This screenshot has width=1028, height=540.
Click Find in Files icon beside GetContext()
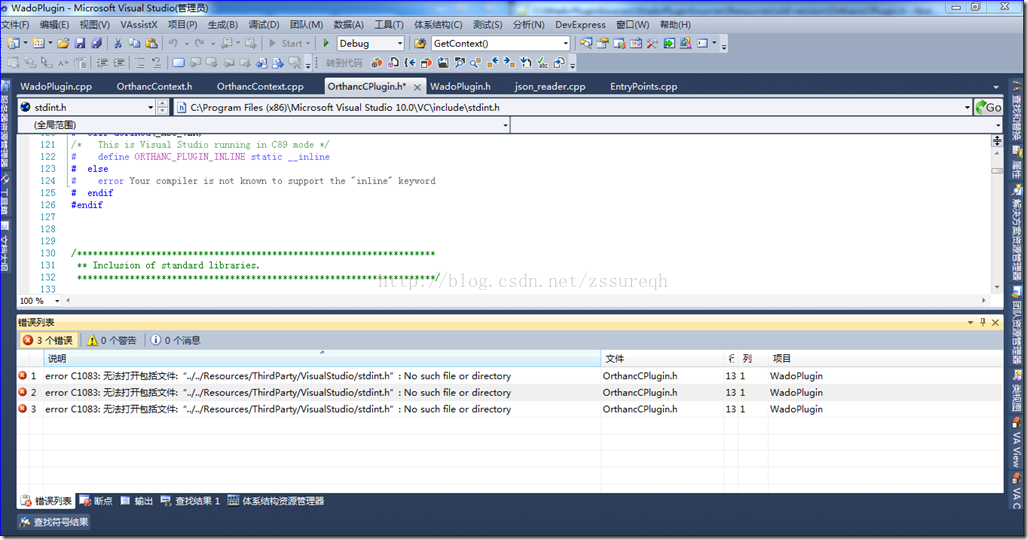coord(420,43)
